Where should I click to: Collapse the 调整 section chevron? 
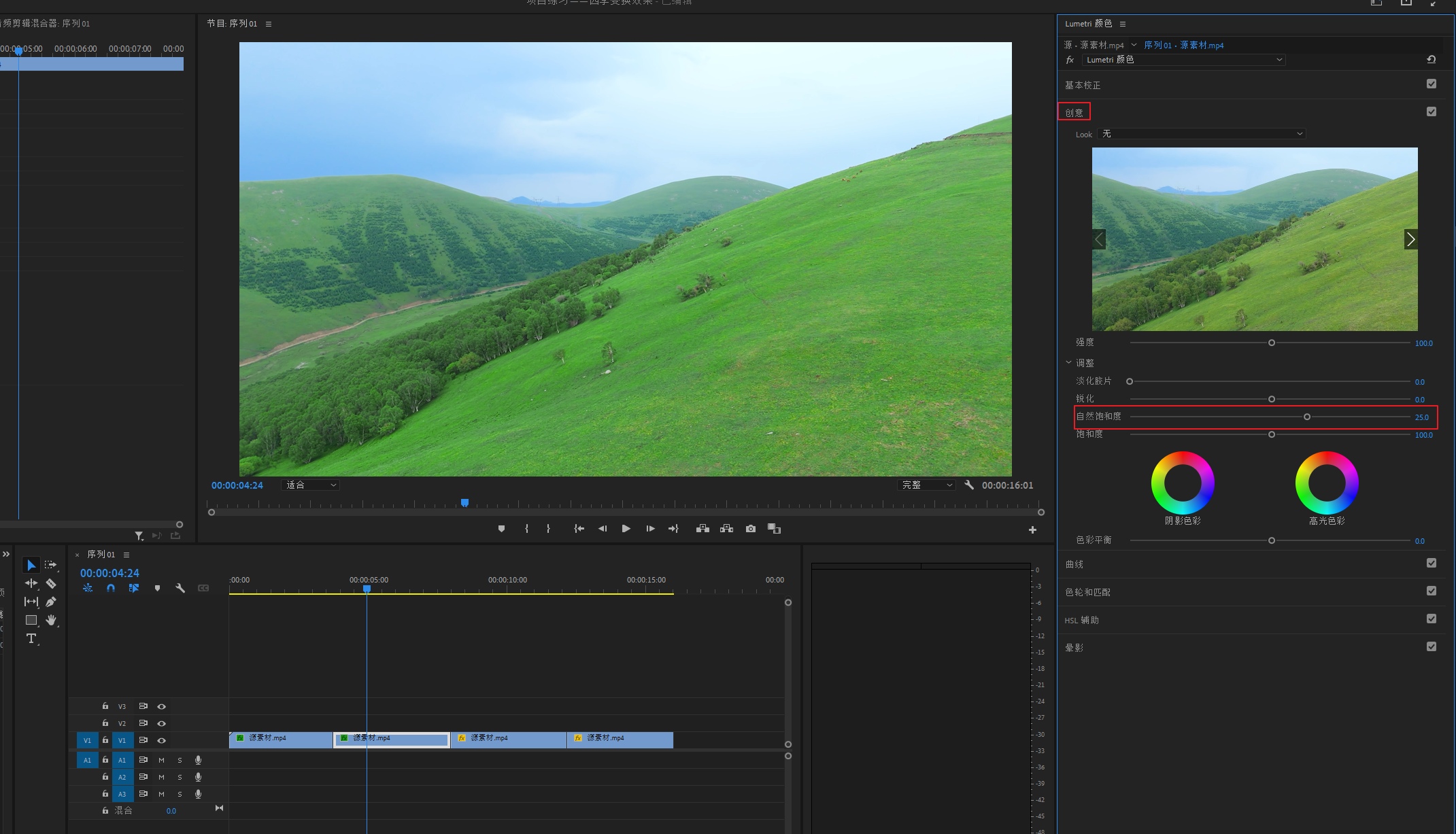[1069, 363]
